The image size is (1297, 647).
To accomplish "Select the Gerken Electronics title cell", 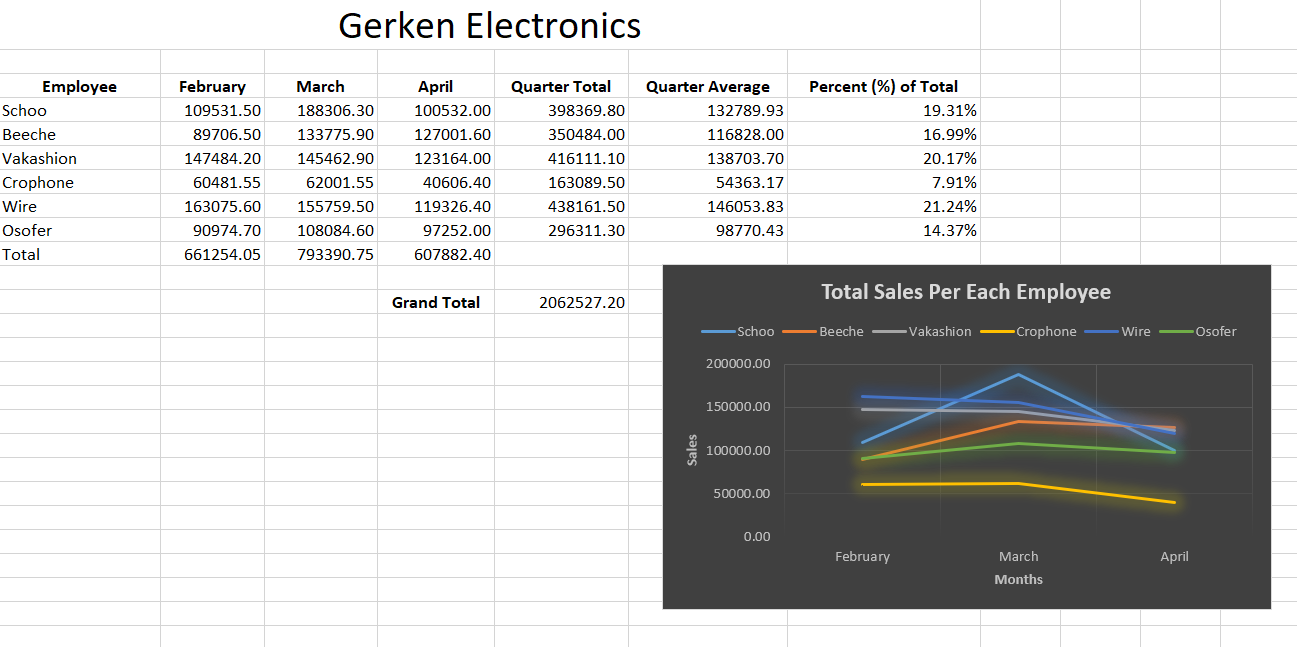I will pos(489,25).
